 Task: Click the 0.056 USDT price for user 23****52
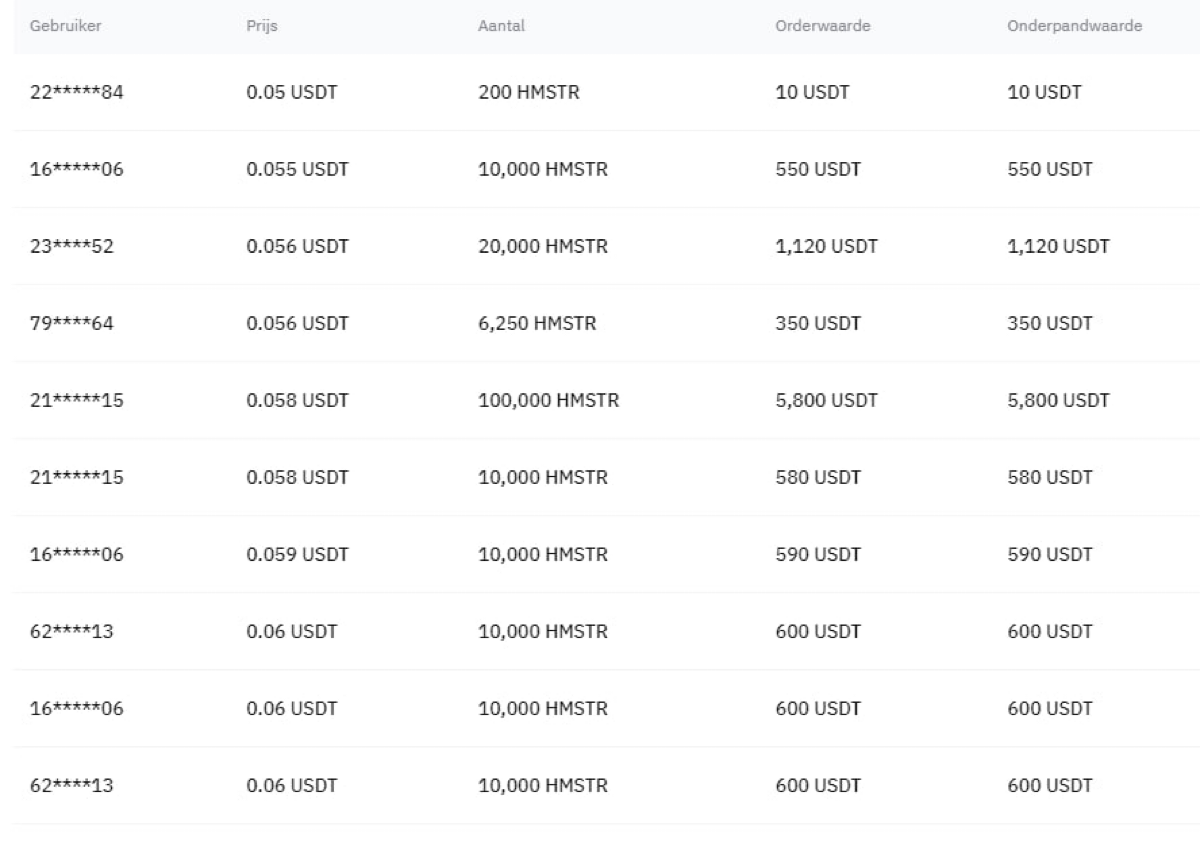297,247
